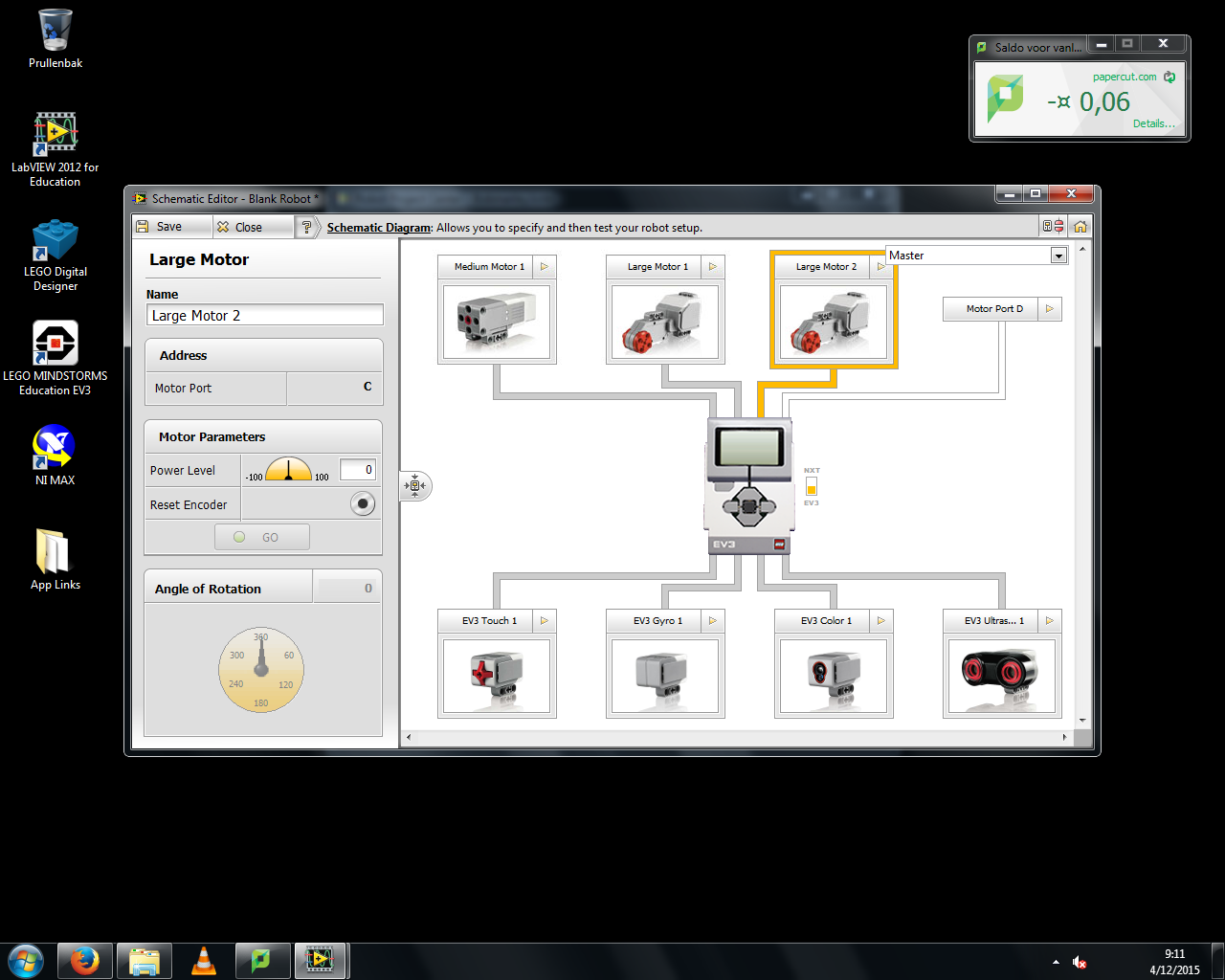Viewport: 1225px width, 980px height.
Task: Click the muted volume tray icon
Action: (x=1080, y=962)
